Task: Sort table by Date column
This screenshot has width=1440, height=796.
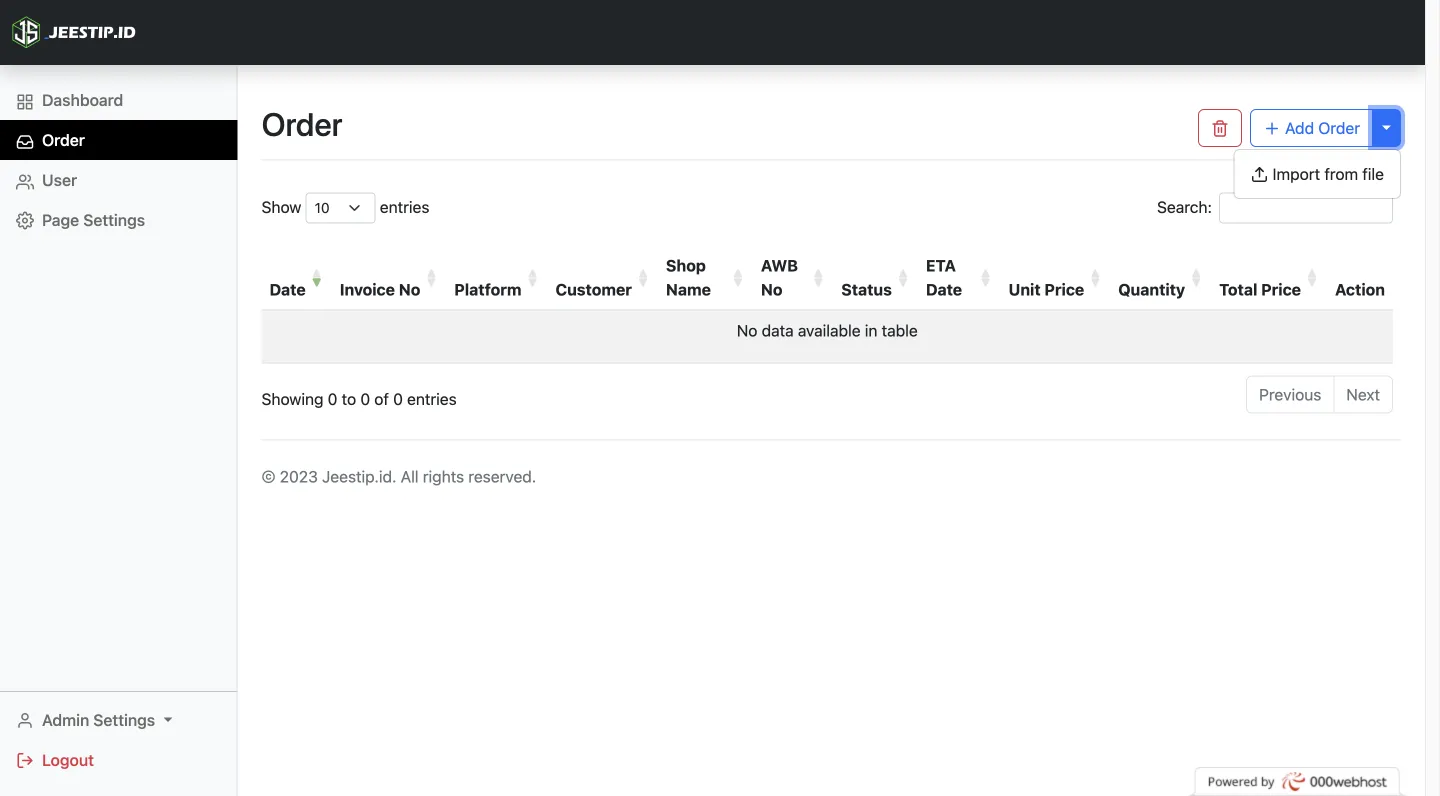Action: (296, 278)
